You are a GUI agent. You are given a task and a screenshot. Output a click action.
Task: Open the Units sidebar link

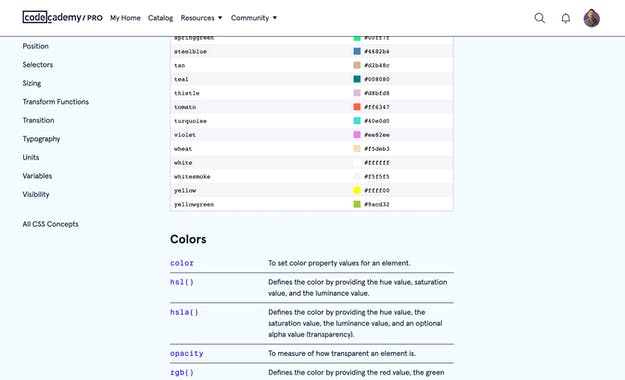31,157
